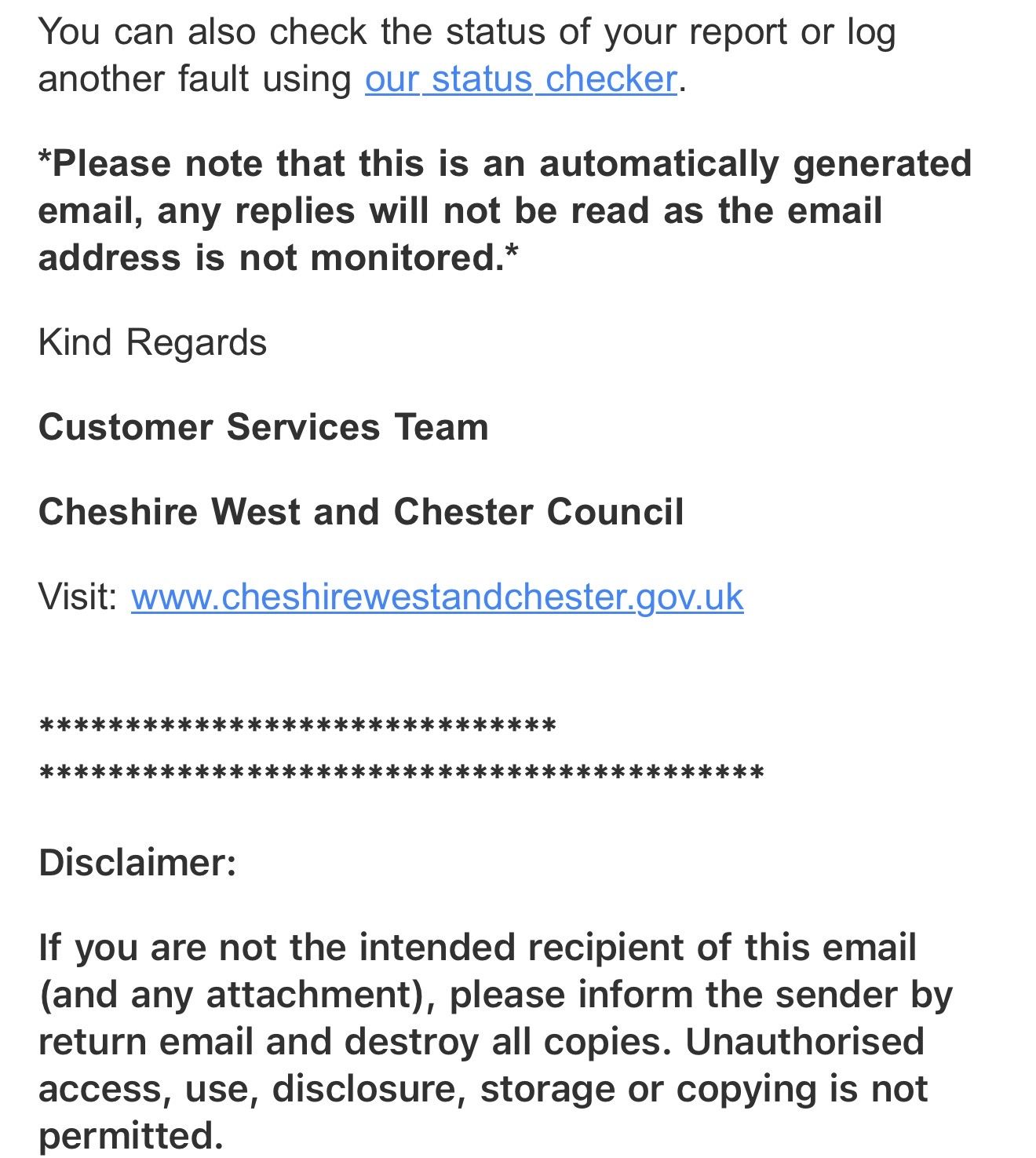
Task: Click the word "Unauthorised" in the disclaimer
Action: click(x=804, y=1042)
